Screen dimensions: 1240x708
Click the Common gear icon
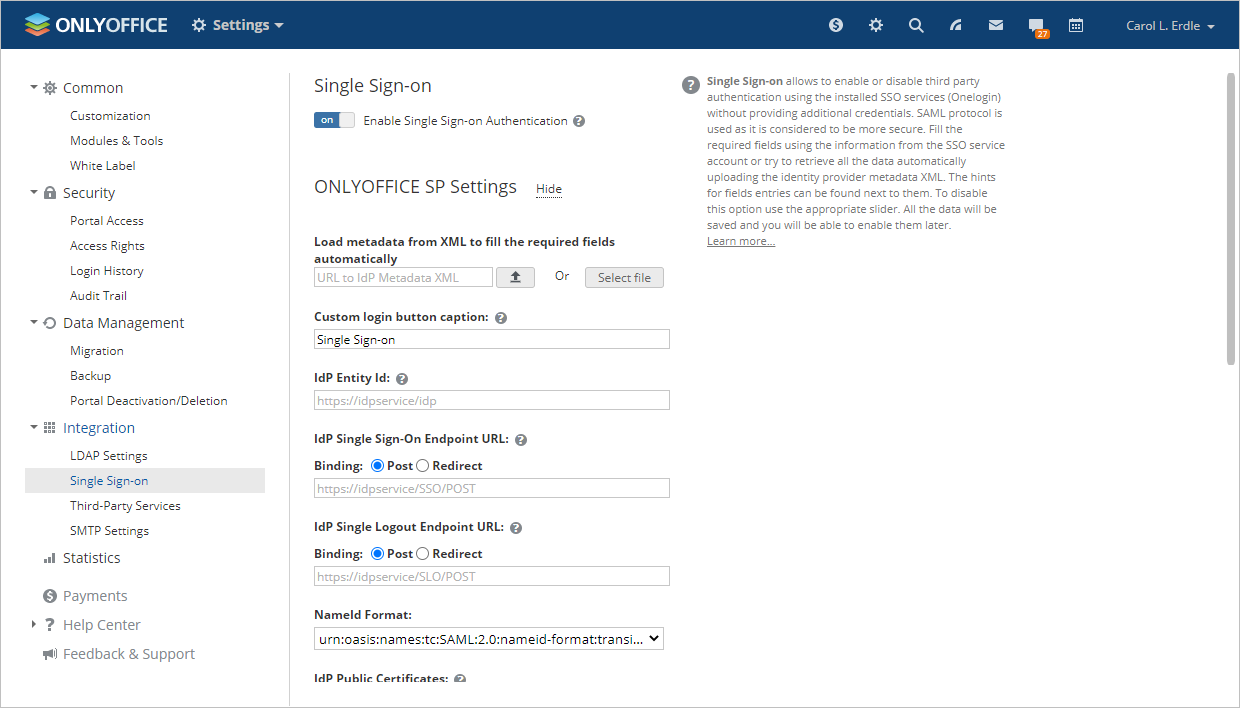[50, 88]
